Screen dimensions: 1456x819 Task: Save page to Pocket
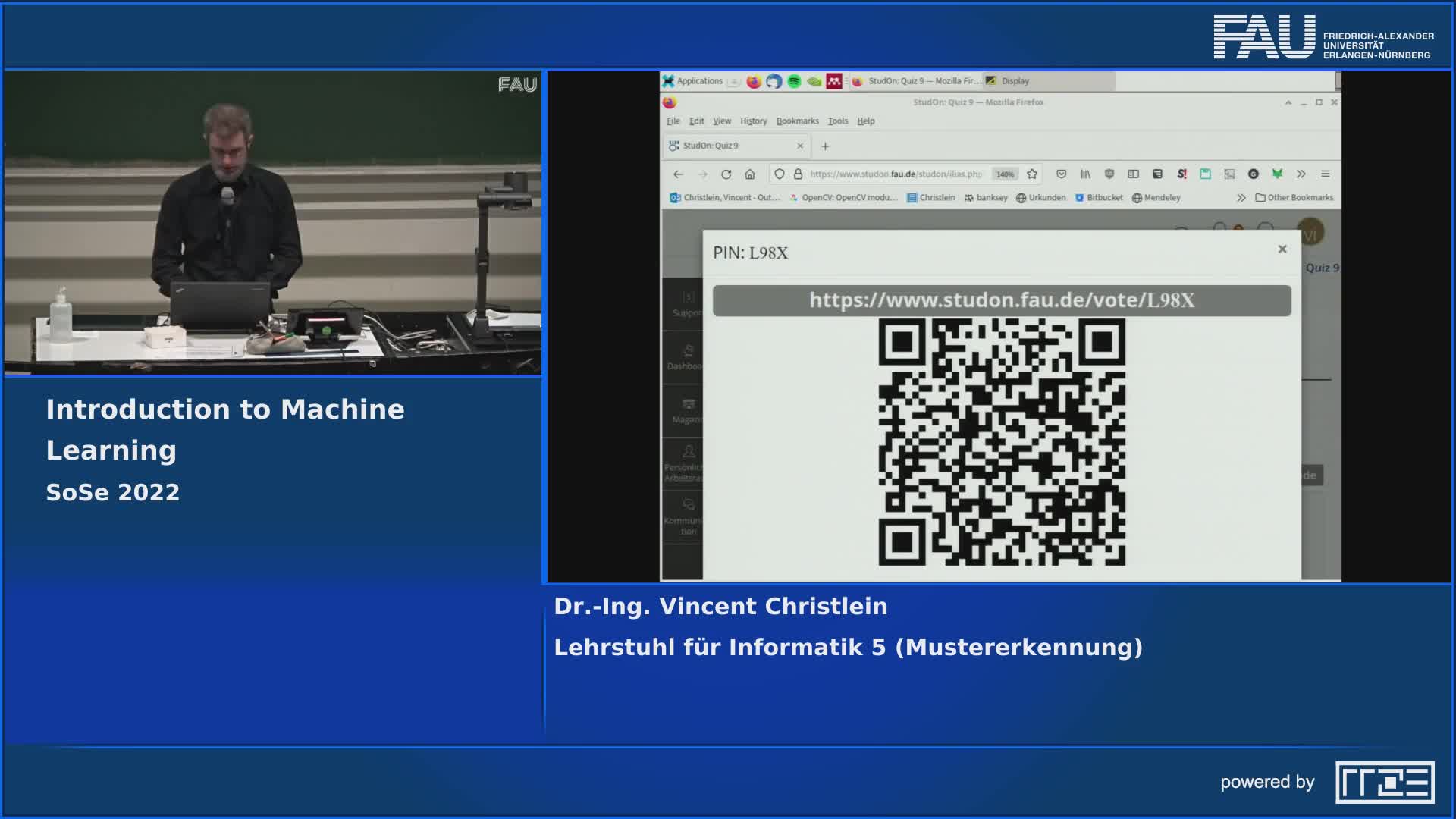coord(1061,174)
